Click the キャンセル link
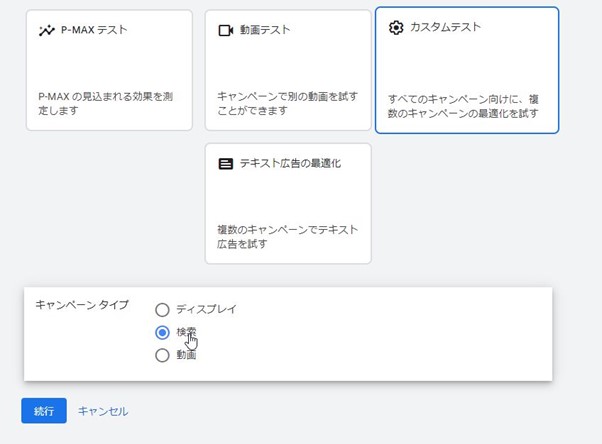The width and height of the screenshot is (602, 444). point(103,411)
